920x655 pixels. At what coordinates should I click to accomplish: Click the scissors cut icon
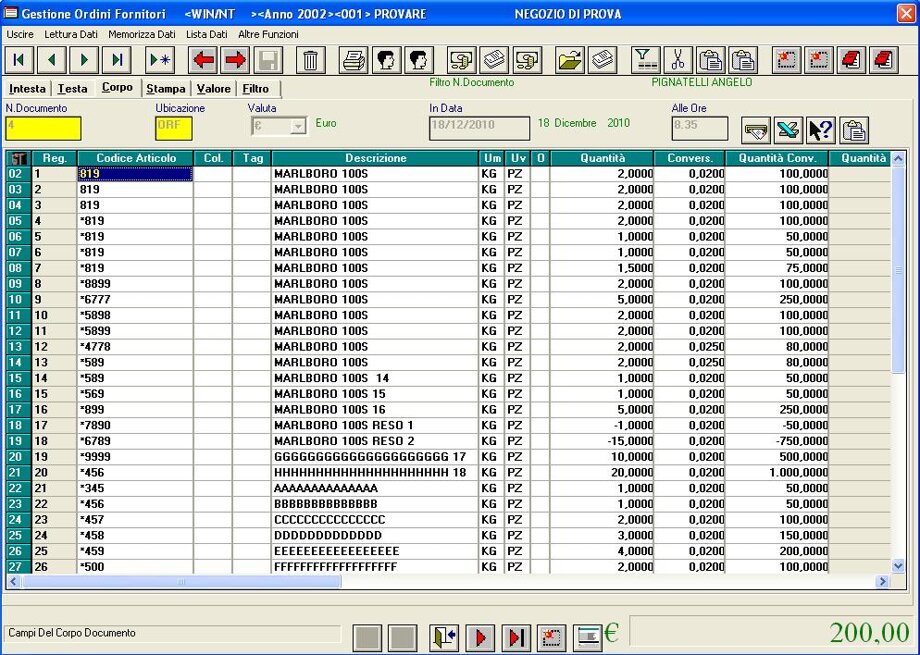[x=679, y=60]
